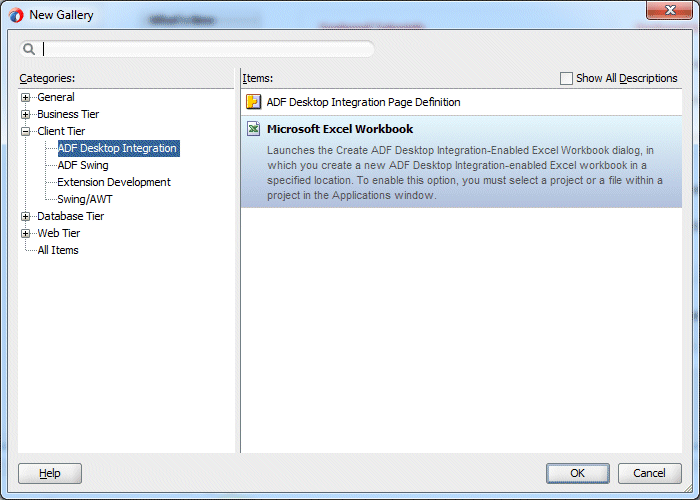The height and width of the screenshot is (500, 700).
Task: Select ADF Desktop Integration Page Definition item
Action: pyautogui.click(x=461, y=102)
